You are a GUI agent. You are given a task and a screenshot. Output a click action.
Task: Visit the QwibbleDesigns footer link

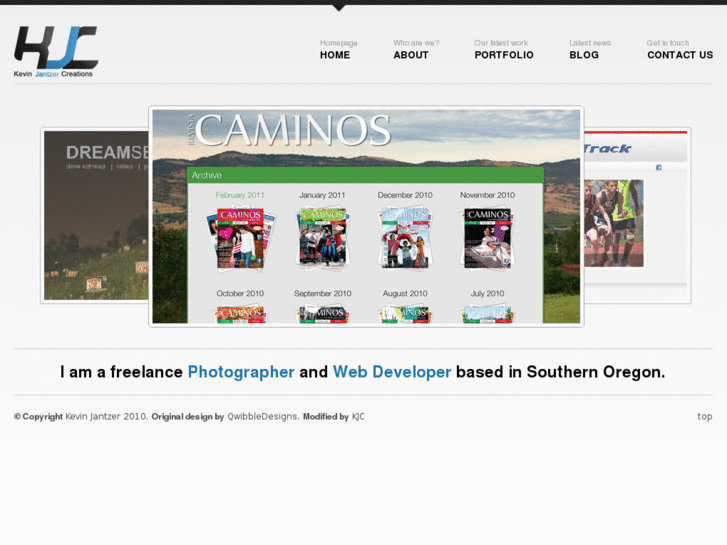coord(262,417)
